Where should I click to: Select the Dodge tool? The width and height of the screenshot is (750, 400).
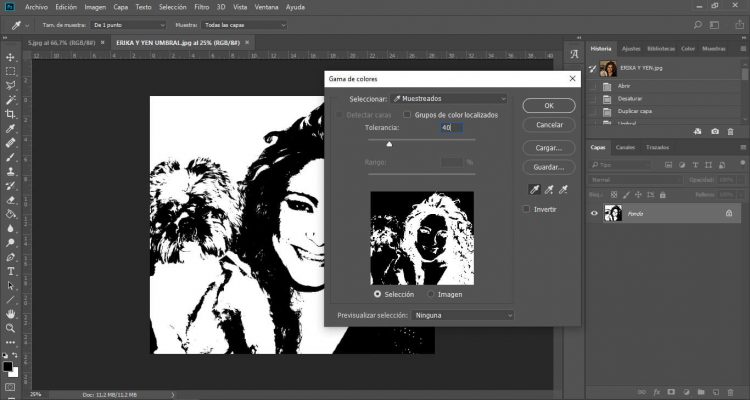pos(10,243)
